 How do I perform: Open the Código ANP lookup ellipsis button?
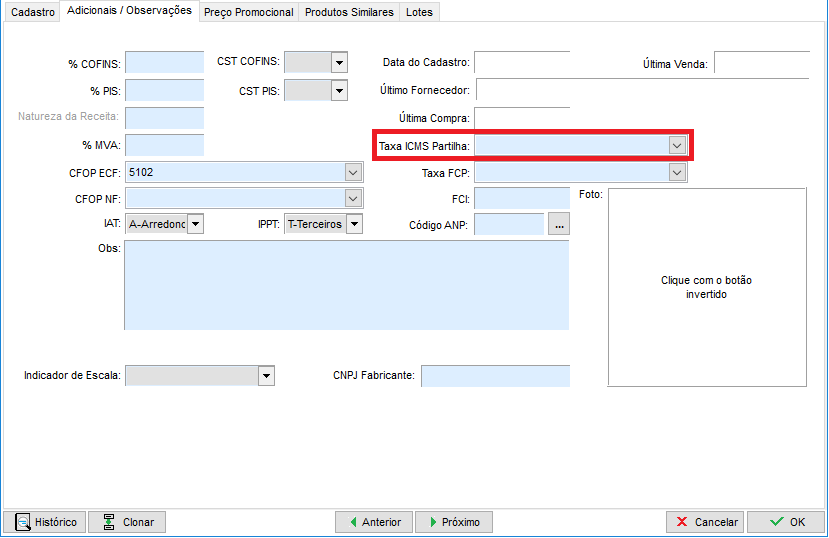(x=559, y=225)
